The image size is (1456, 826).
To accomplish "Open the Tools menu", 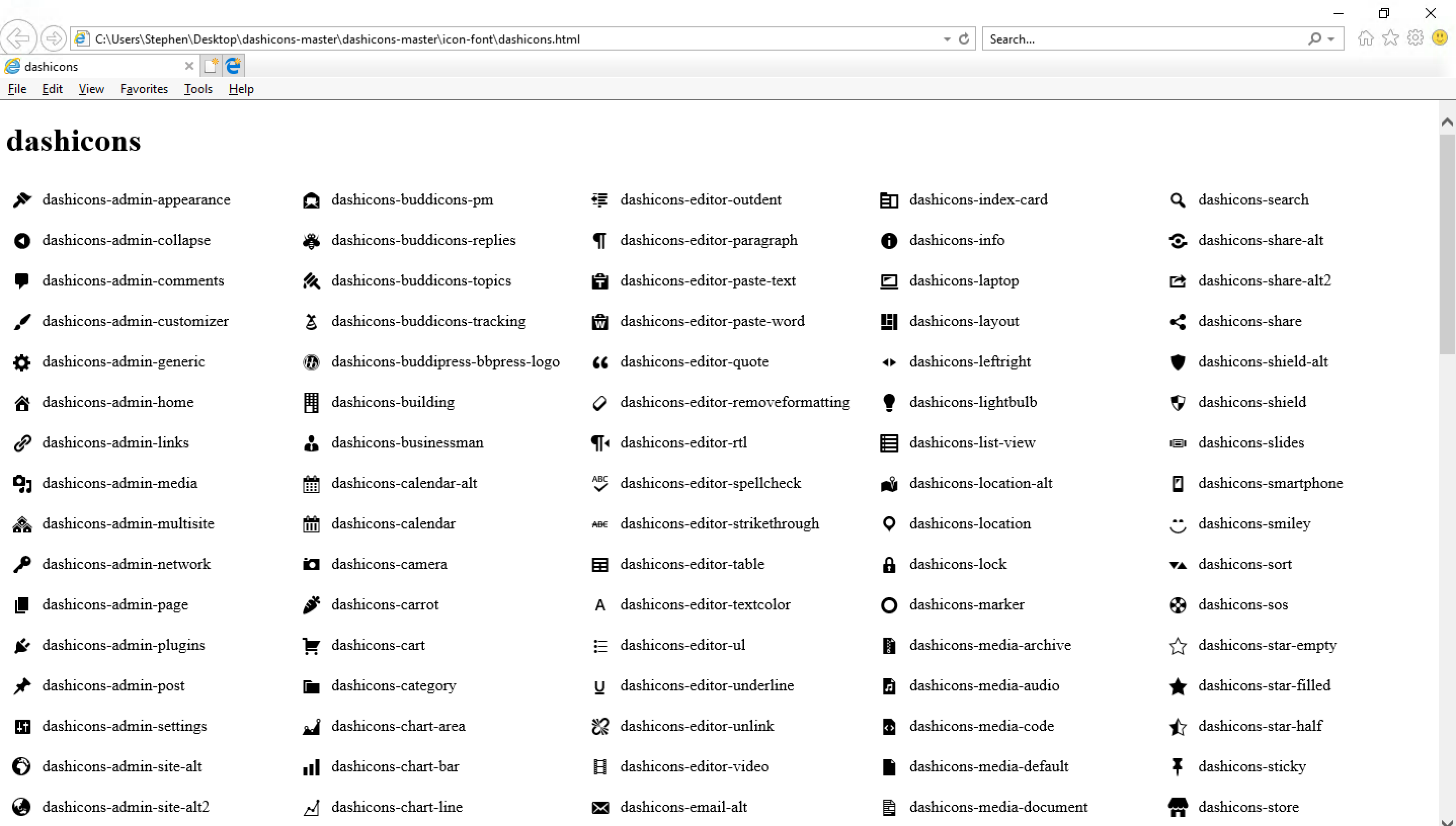I will click(x=198, y=89).
